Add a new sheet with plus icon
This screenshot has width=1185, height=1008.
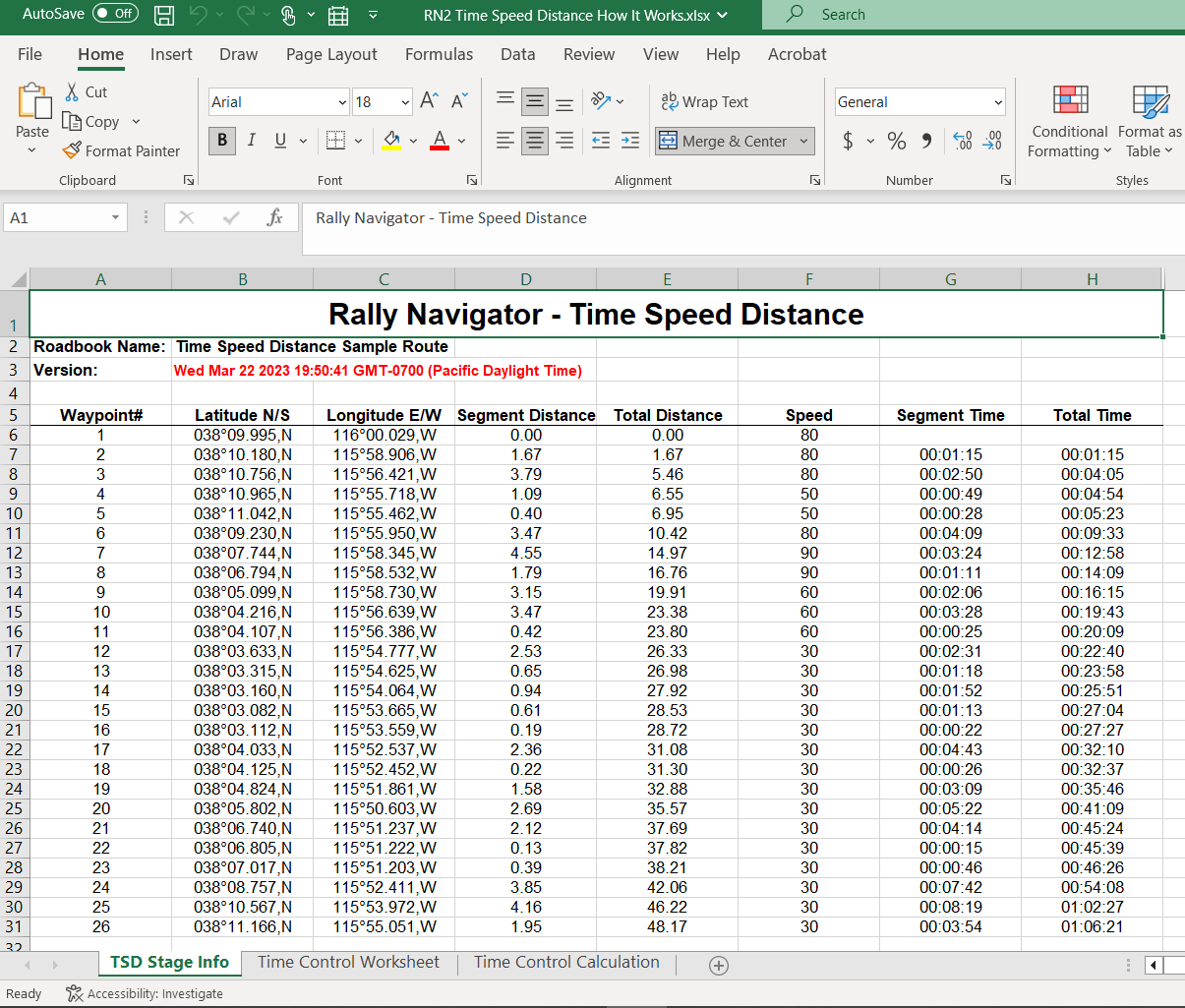(719, 966)
